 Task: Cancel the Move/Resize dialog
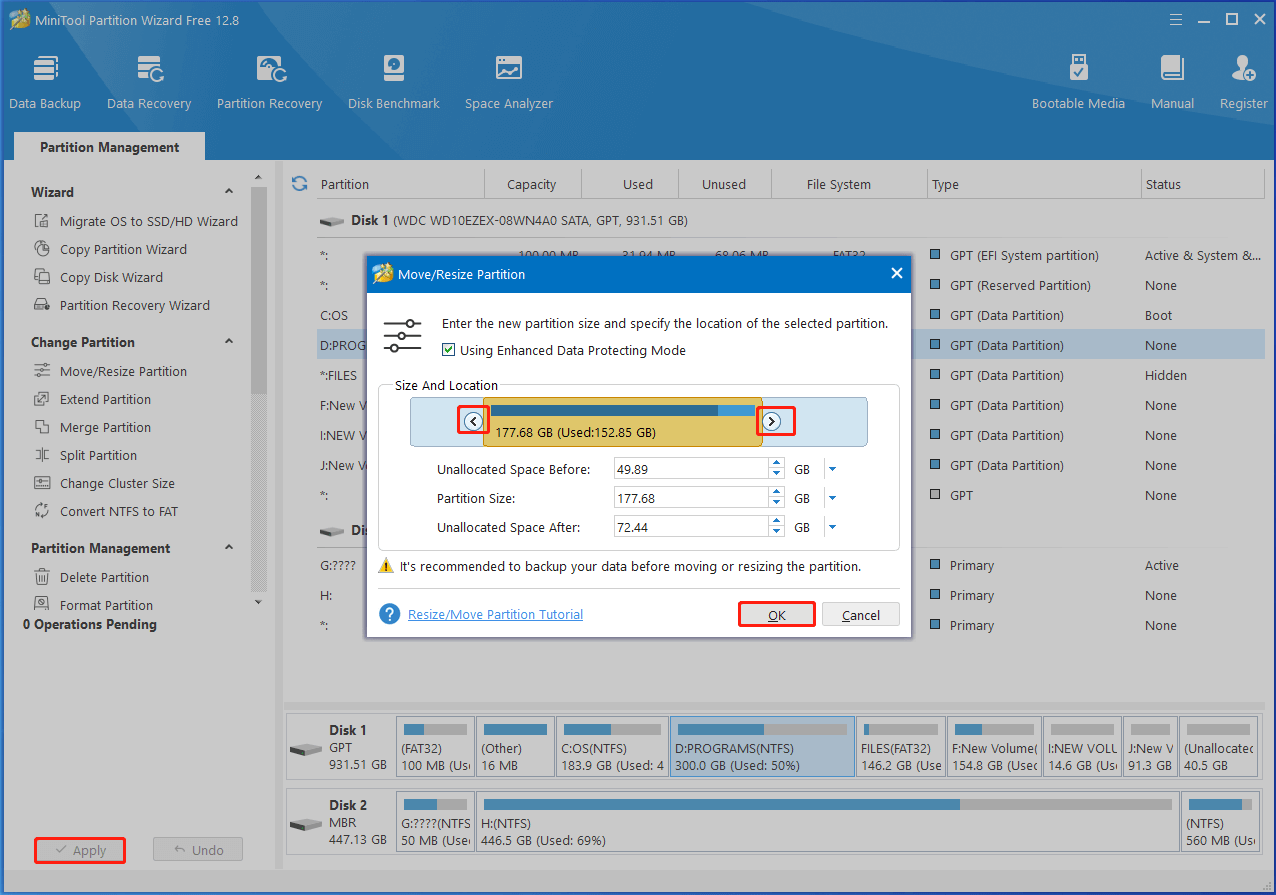(861, 615)
